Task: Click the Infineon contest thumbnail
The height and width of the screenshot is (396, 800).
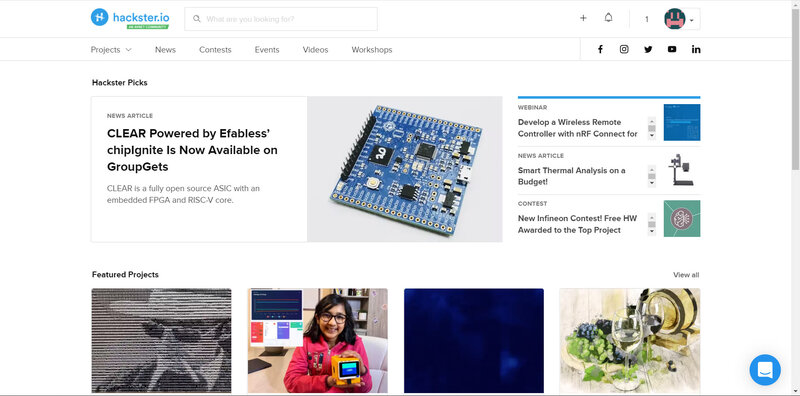Action: (x=682, y=218)
